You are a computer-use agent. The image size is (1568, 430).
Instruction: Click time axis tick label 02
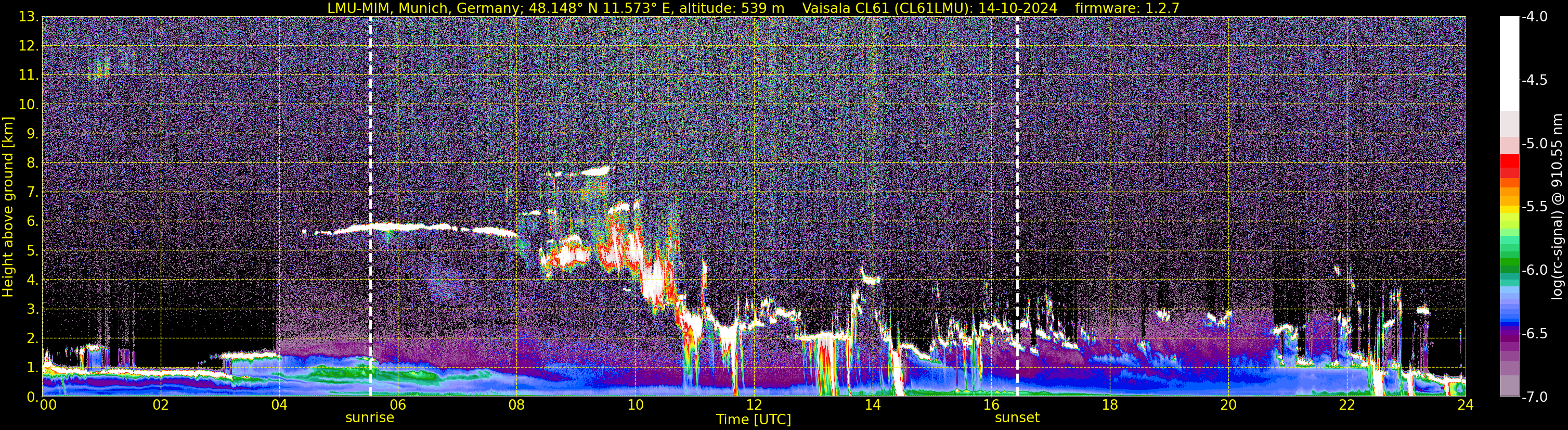click(161, 405)
